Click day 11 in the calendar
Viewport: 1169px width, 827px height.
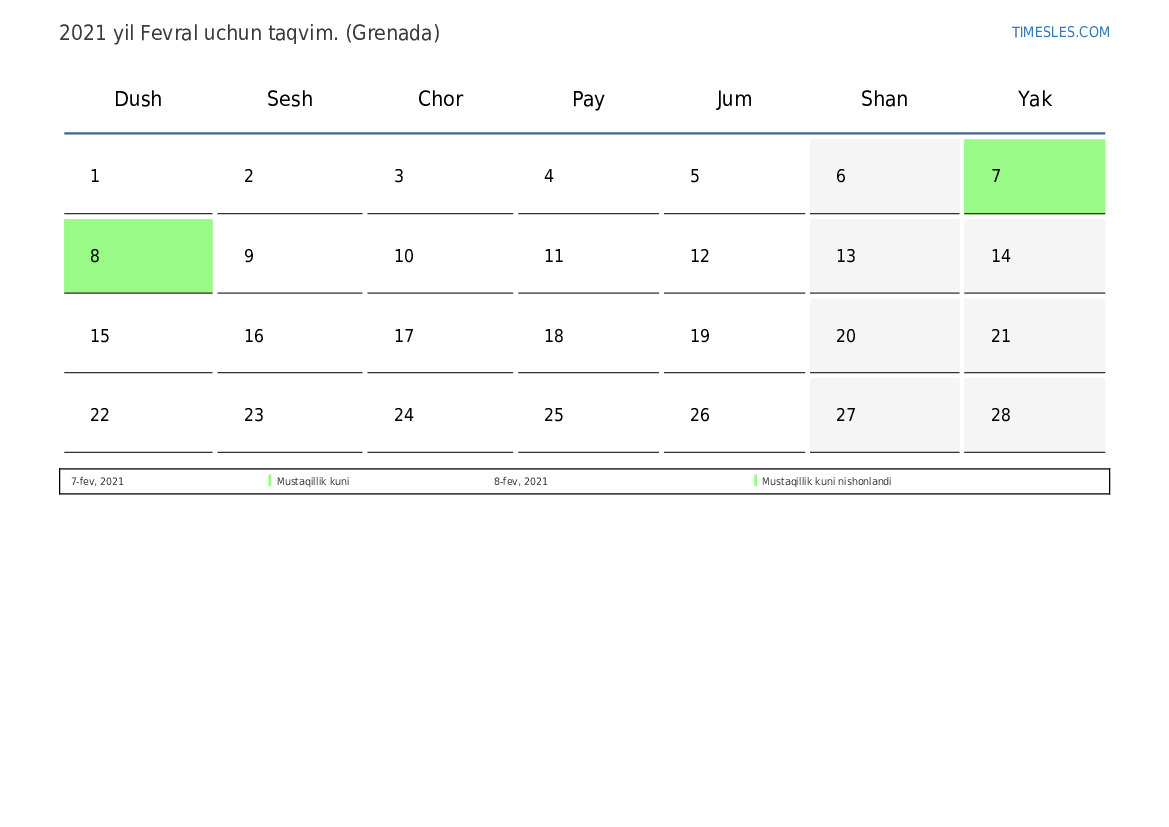click(x=588, y=256)
